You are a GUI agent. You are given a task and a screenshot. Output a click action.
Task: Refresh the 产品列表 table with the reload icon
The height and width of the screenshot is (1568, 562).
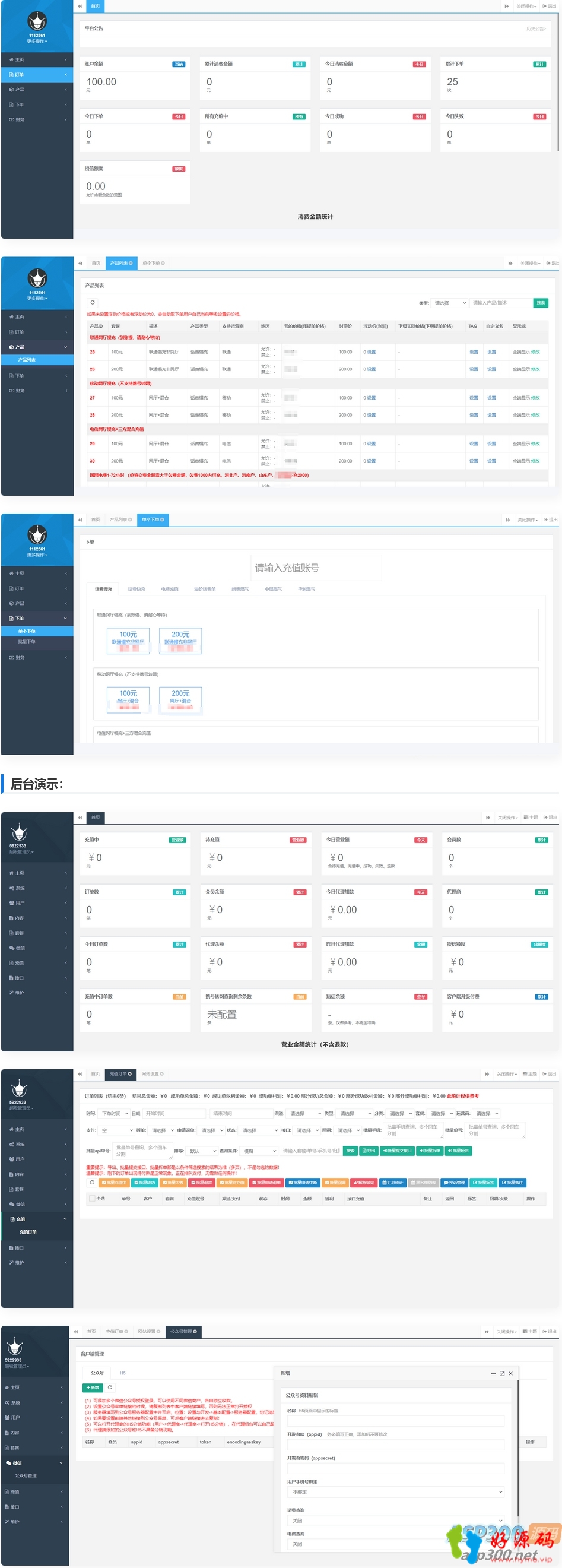pyautogui.click(x=93, y=302)
